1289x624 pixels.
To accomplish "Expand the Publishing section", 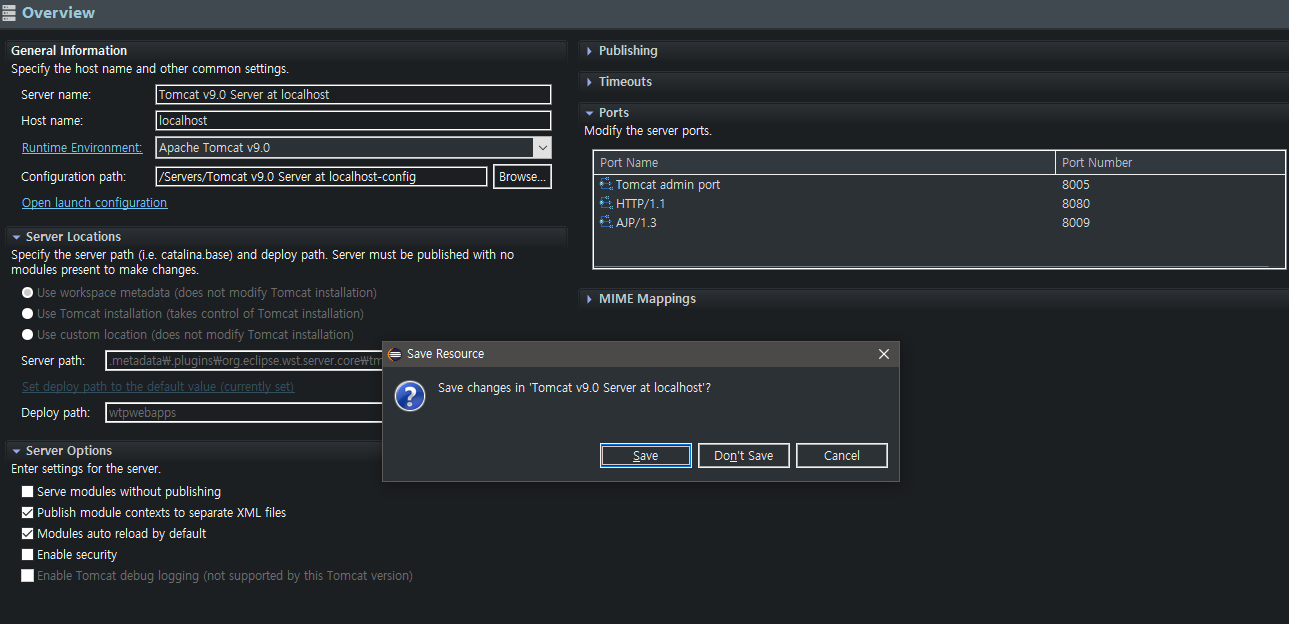I will (x=589, y=51).
